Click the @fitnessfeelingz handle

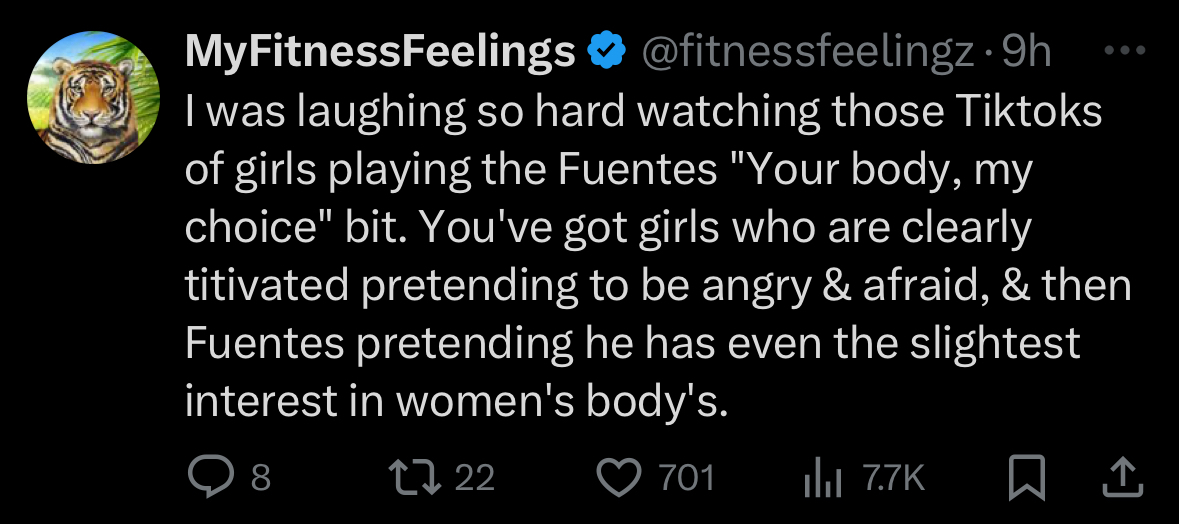coord(808,51)
